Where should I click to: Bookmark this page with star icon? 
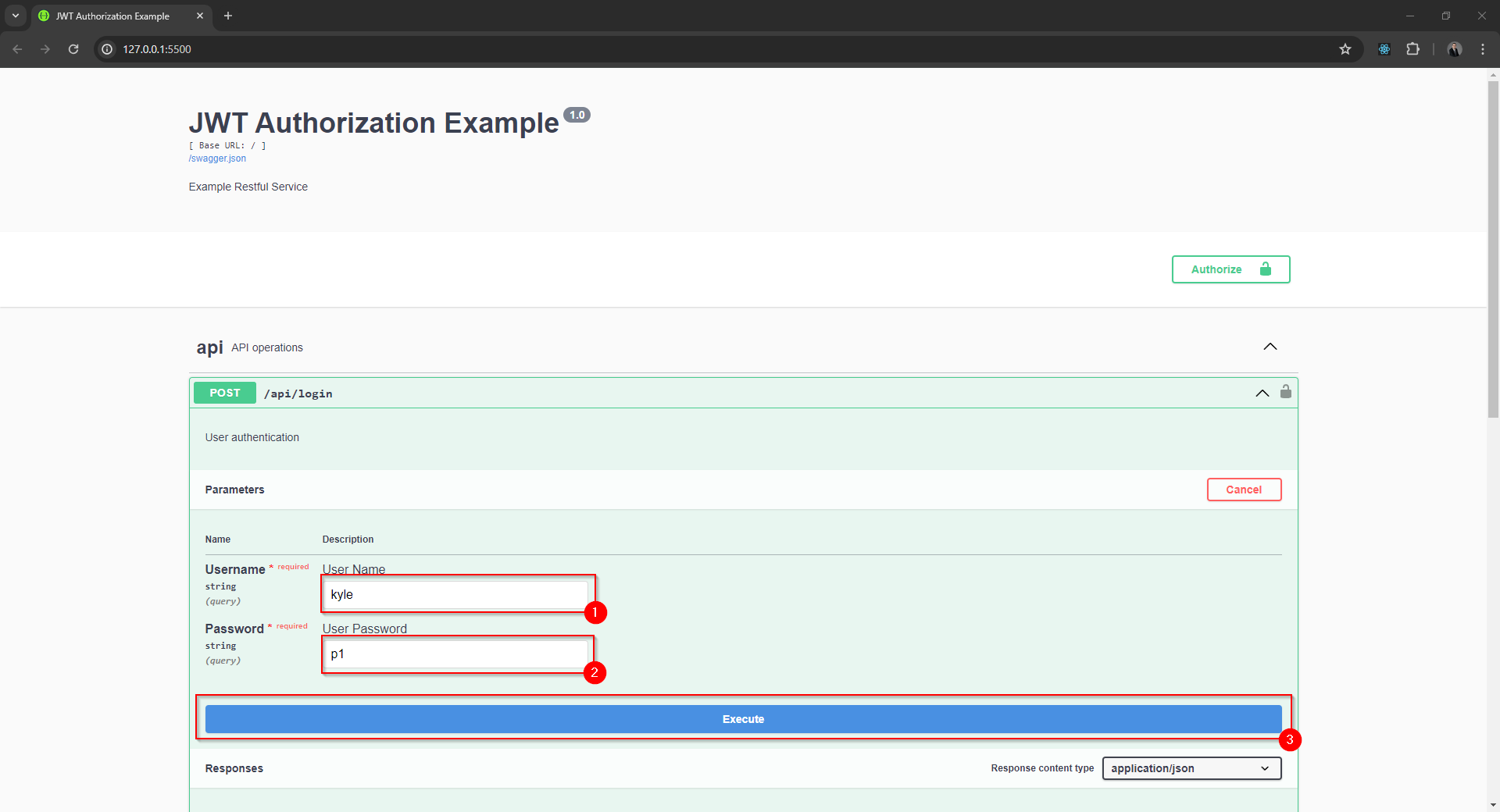1345,49
